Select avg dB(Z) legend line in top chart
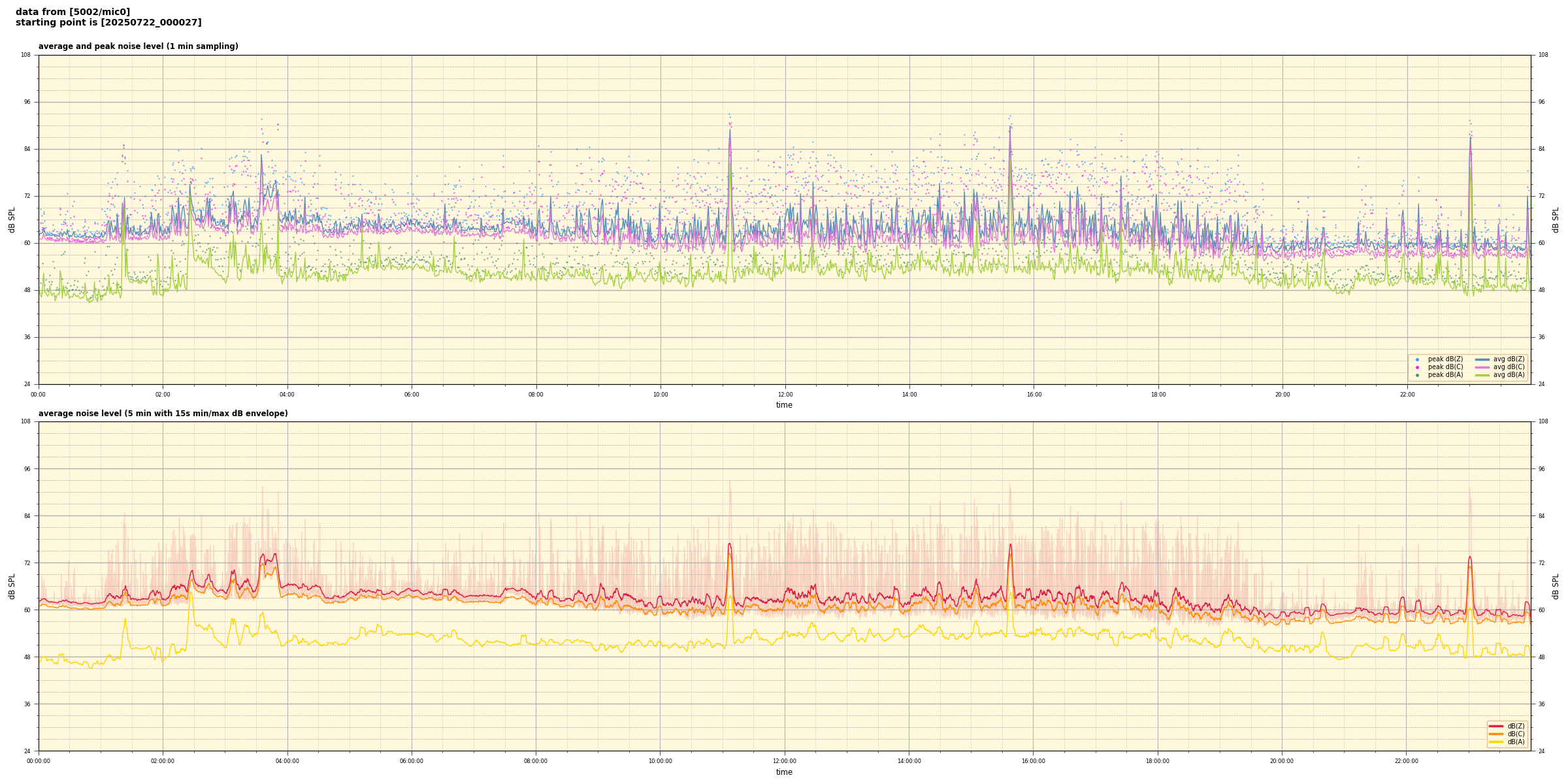The image size is (1568, 784). pos(1482,359)
